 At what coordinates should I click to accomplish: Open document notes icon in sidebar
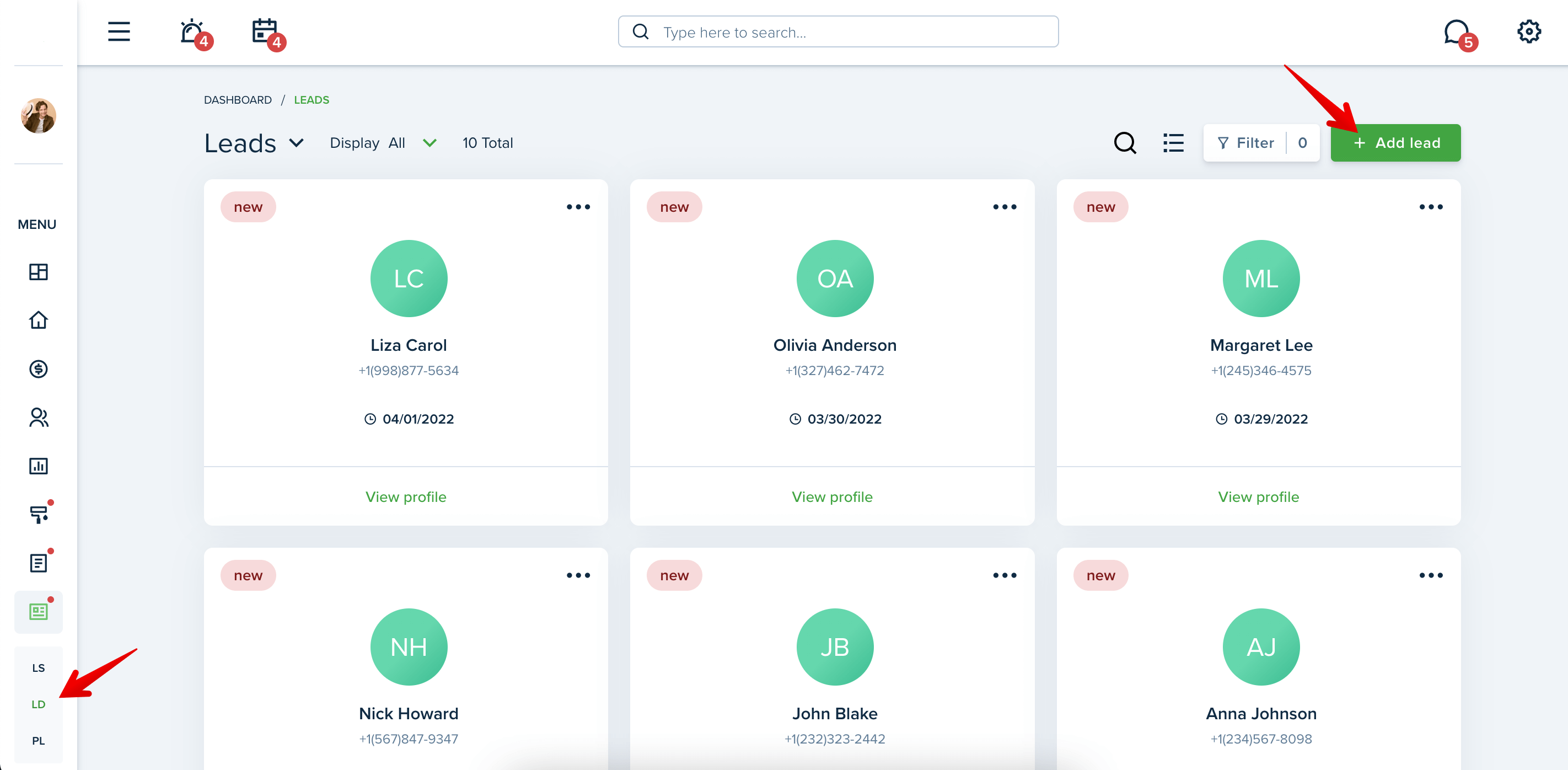(x=40, y=562)
